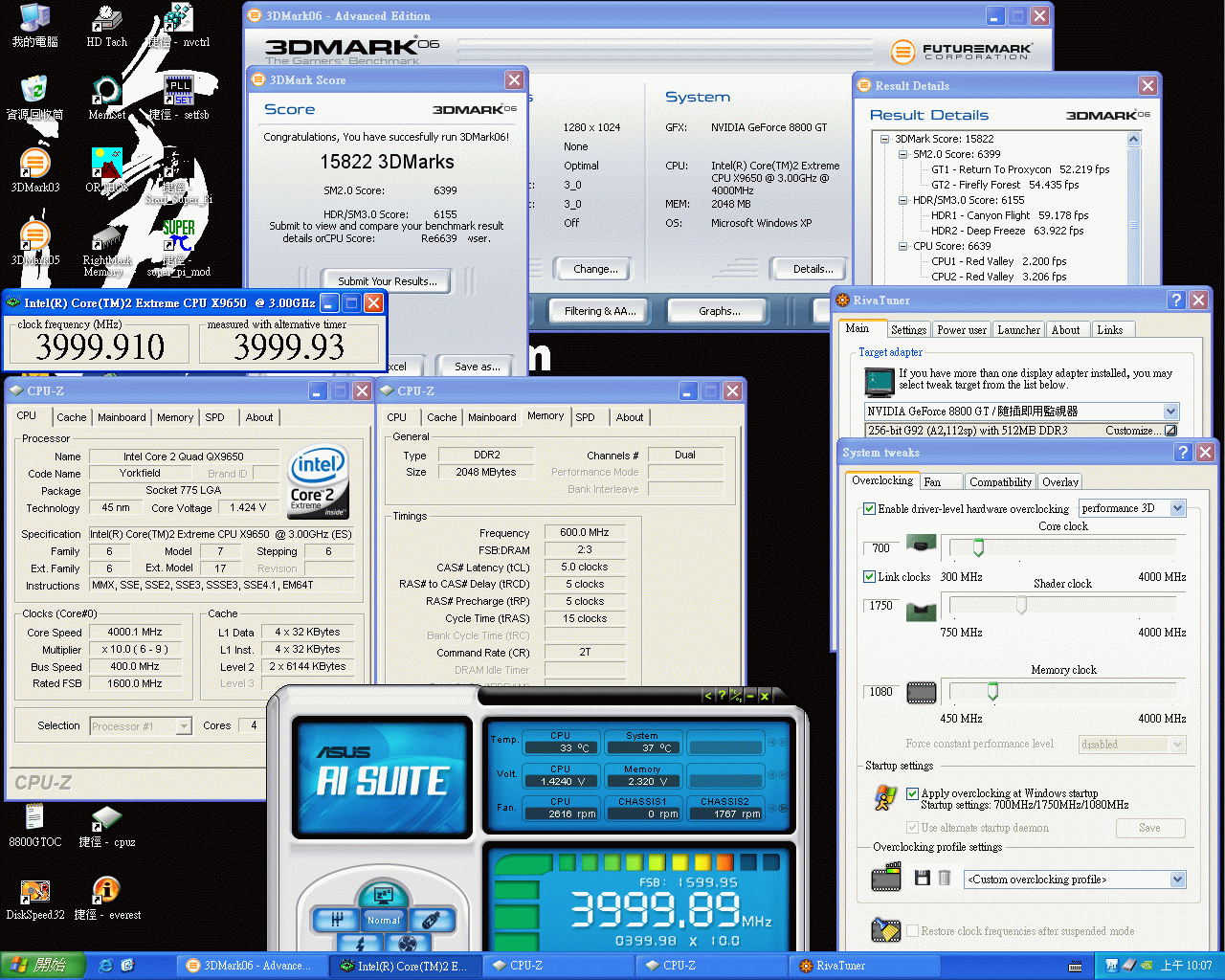This screenshot has width=1225, height=980.
Task: Disable driver-level hardware overclocking checkbox
Action: pos(869,509)
